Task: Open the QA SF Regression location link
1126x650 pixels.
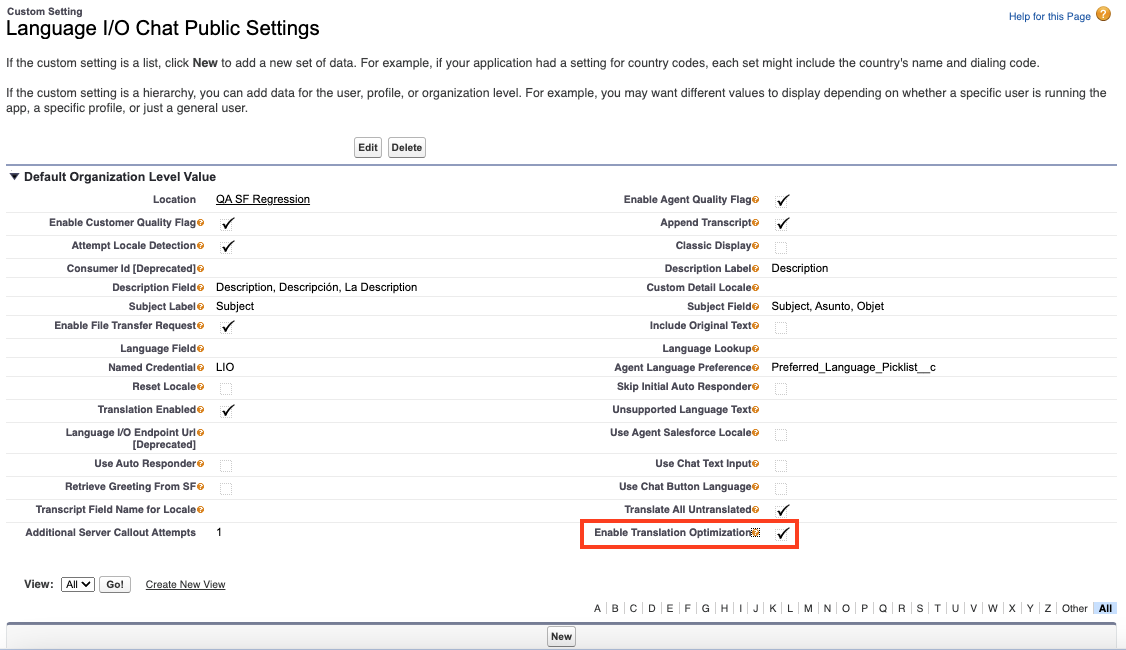Action: pyautogui.click(x=263, y=200)
